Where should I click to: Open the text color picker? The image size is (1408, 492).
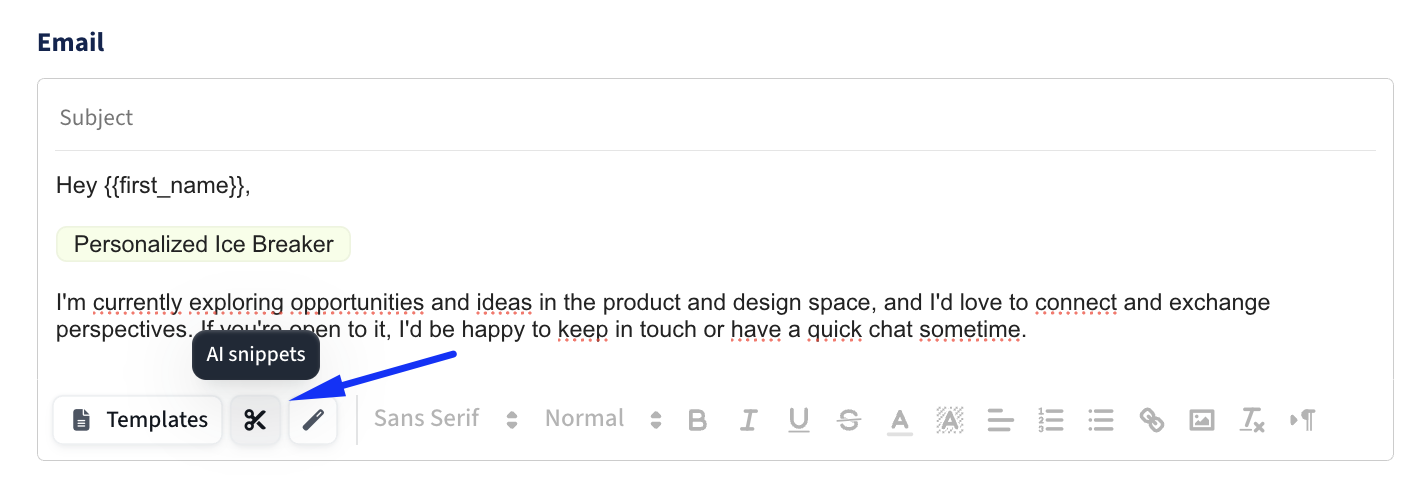pyautogui.click(x=900, y=420)
